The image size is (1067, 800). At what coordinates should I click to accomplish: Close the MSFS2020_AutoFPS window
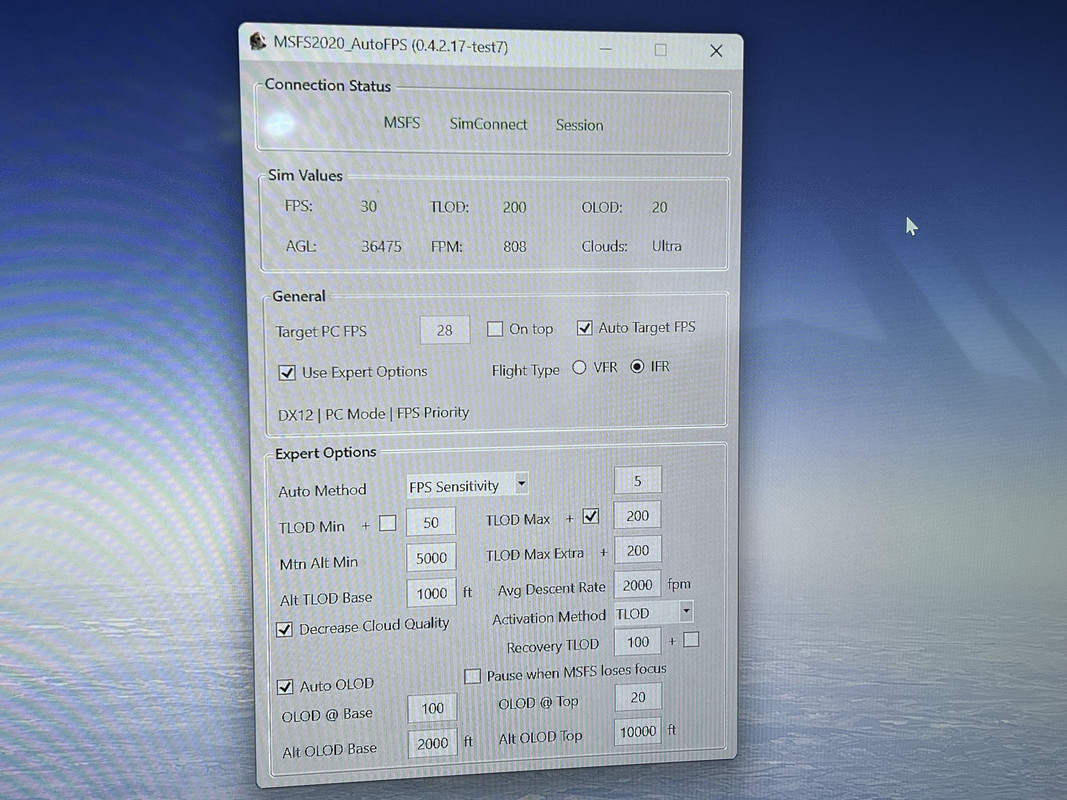point(716,51)
